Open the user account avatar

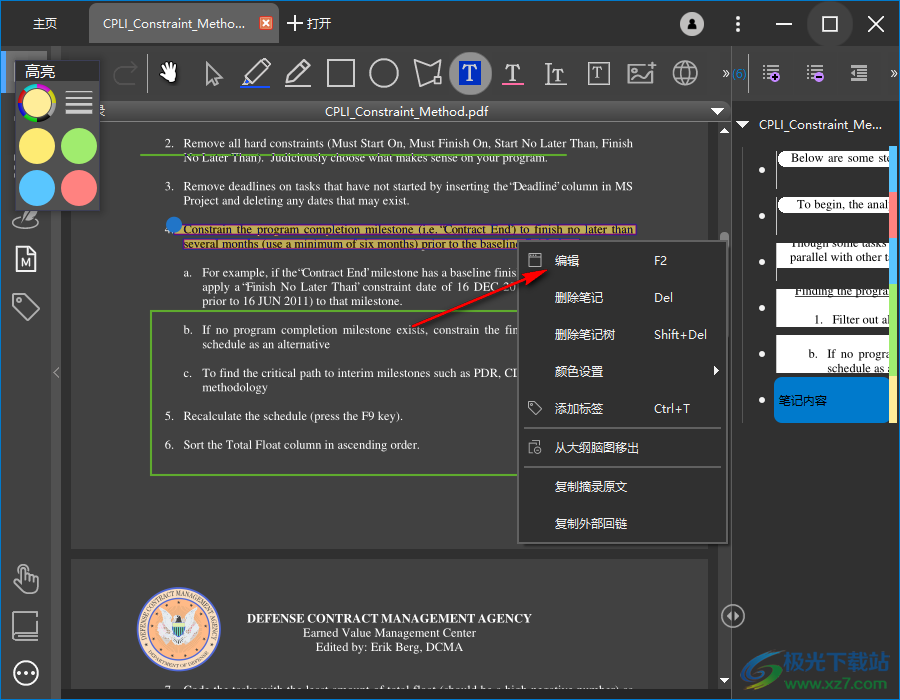692,24
